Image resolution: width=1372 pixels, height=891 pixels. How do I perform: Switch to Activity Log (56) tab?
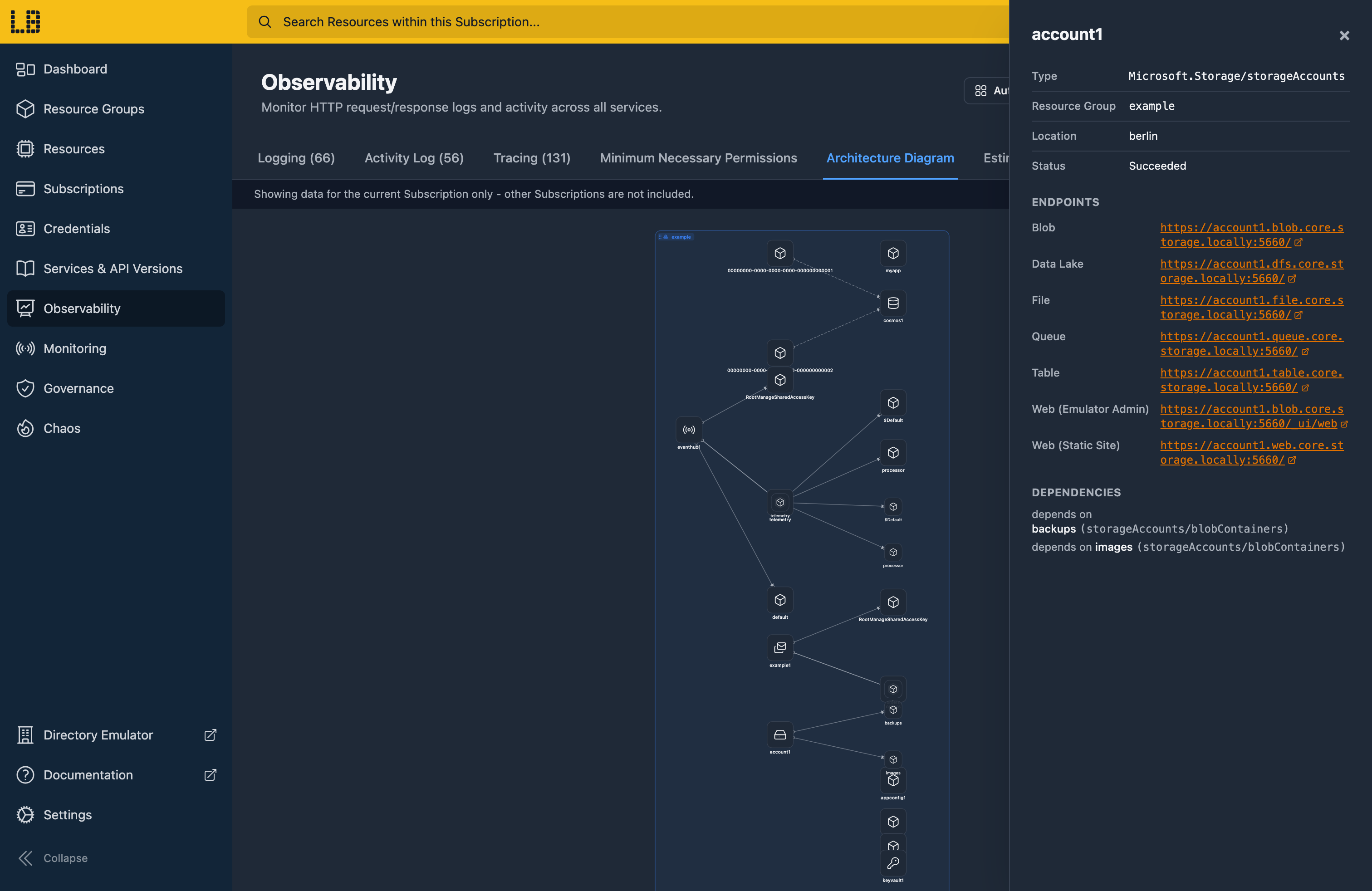pyautogui.click(x=414, y=158)
